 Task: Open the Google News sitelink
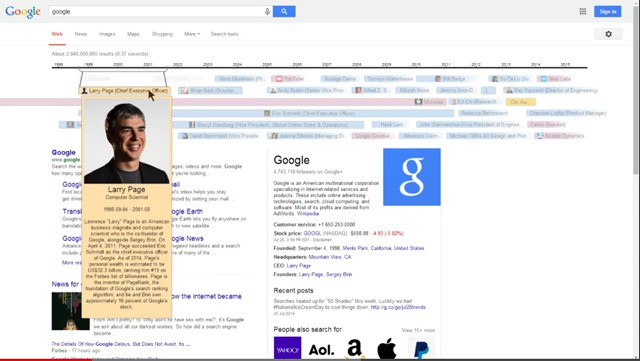(x=188, y=238)
